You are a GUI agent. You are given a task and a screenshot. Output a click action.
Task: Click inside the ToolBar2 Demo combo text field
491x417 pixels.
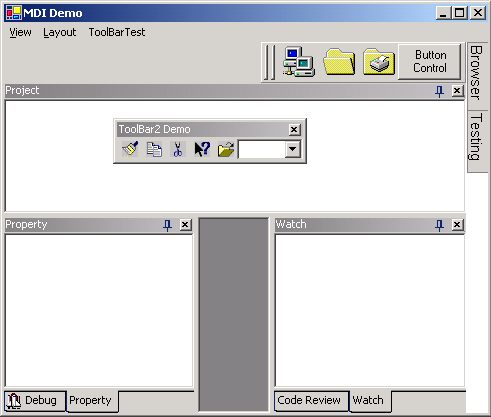tap(262, 149)
